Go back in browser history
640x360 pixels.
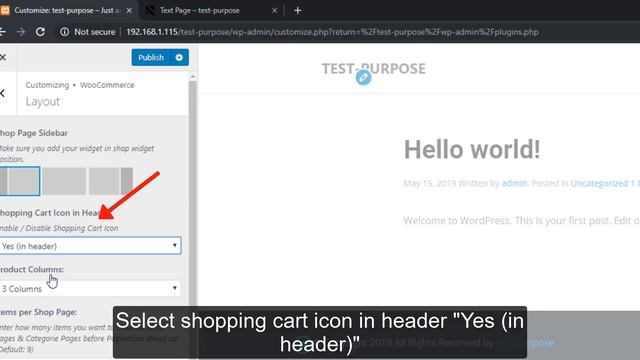pos(2,32)
